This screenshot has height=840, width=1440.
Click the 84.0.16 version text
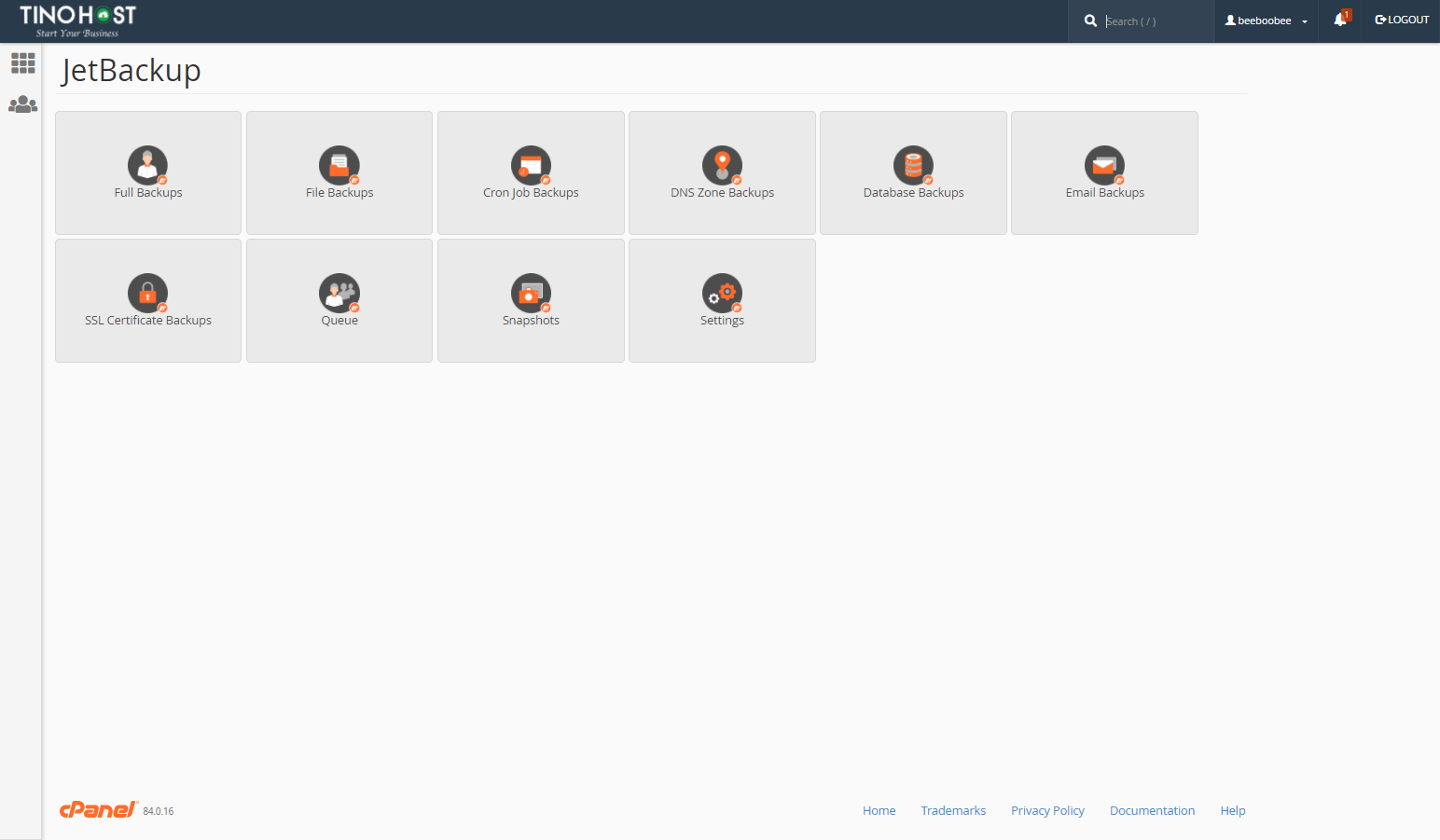[159, 811]
